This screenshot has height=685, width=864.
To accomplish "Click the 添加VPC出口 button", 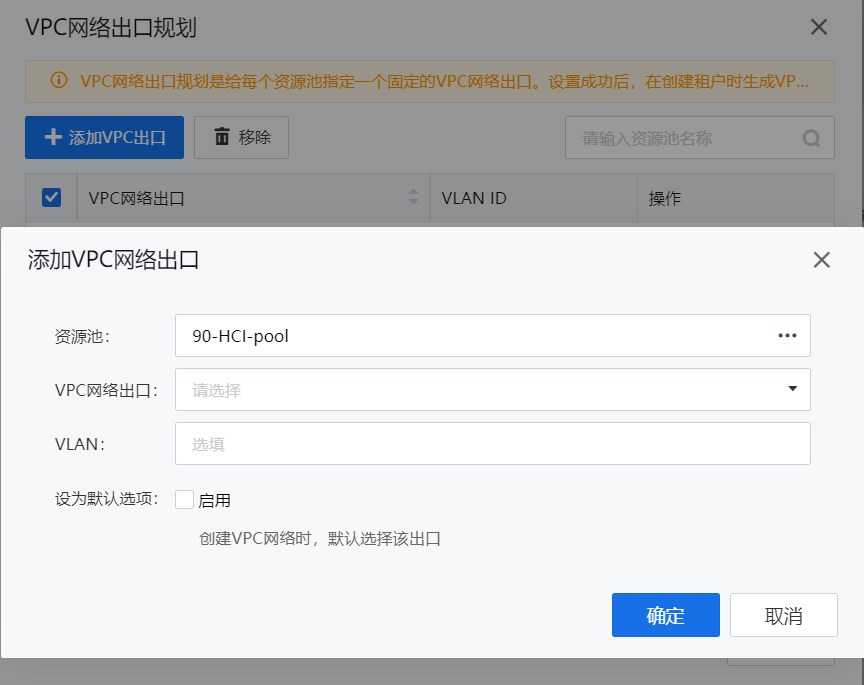I will pyautogui.click(x=104, y=137).
